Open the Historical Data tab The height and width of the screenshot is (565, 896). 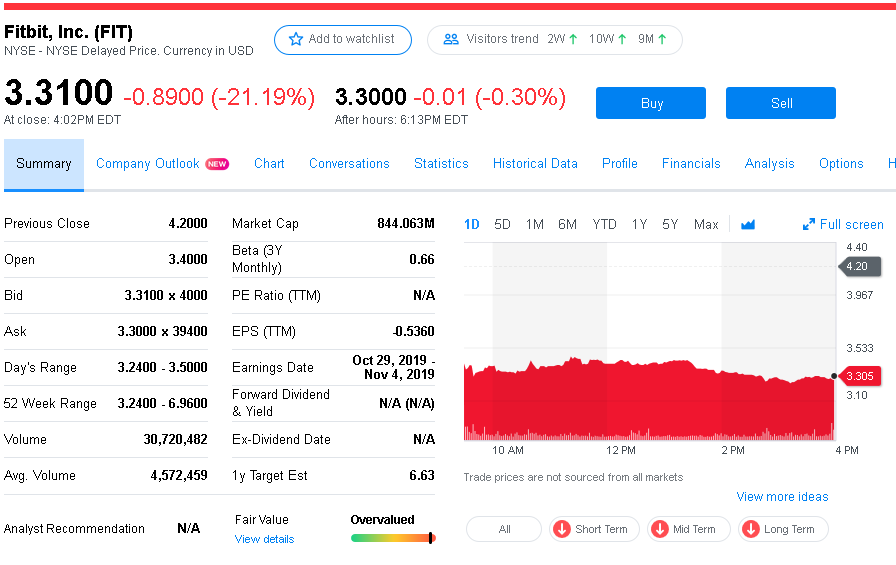(535, 164)
